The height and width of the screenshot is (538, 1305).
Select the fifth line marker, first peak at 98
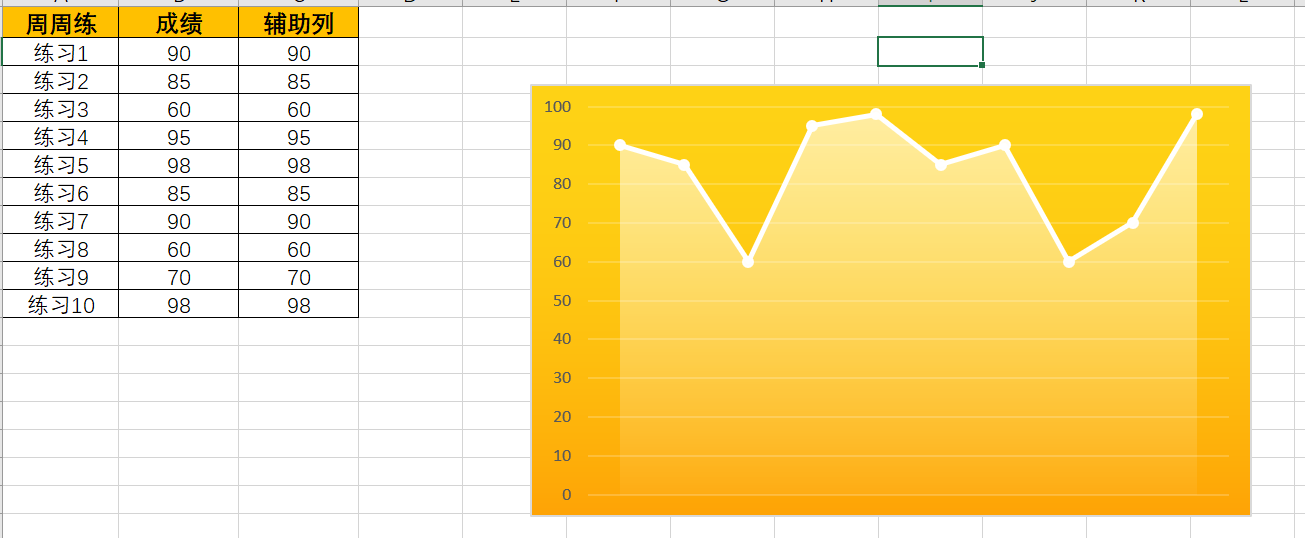(876, 114)
